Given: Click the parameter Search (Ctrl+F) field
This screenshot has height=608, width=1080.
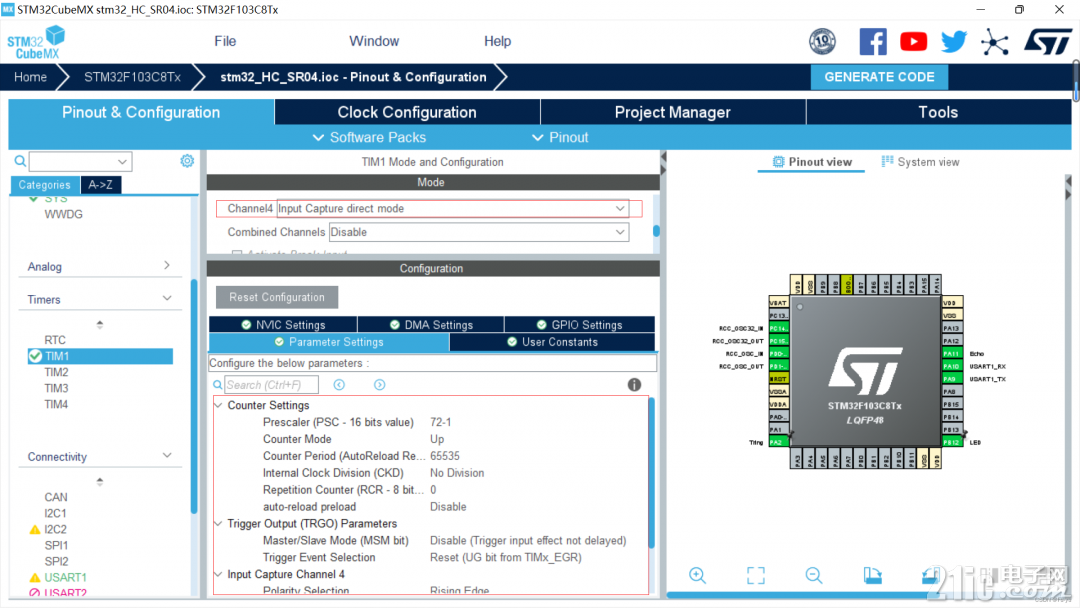Looking at the screenshot, I should [x=271, y=385].
